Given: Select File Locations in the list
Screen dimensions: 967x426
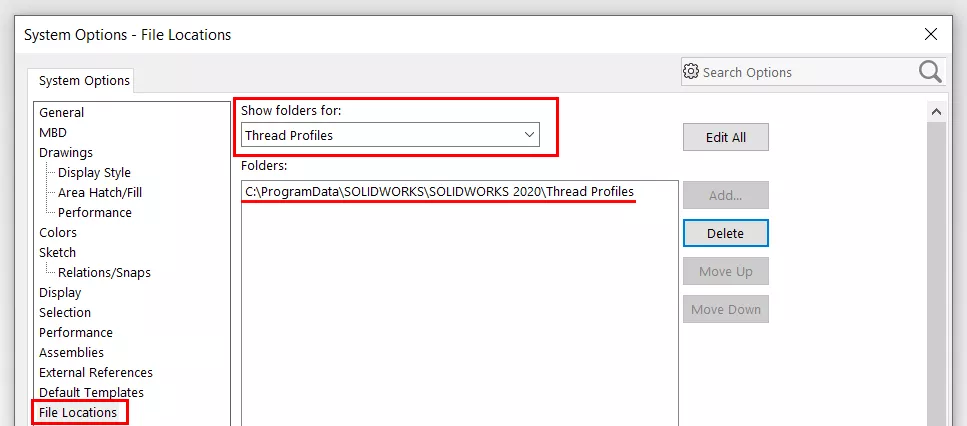Looking at the screenshot, I should 78,412.
